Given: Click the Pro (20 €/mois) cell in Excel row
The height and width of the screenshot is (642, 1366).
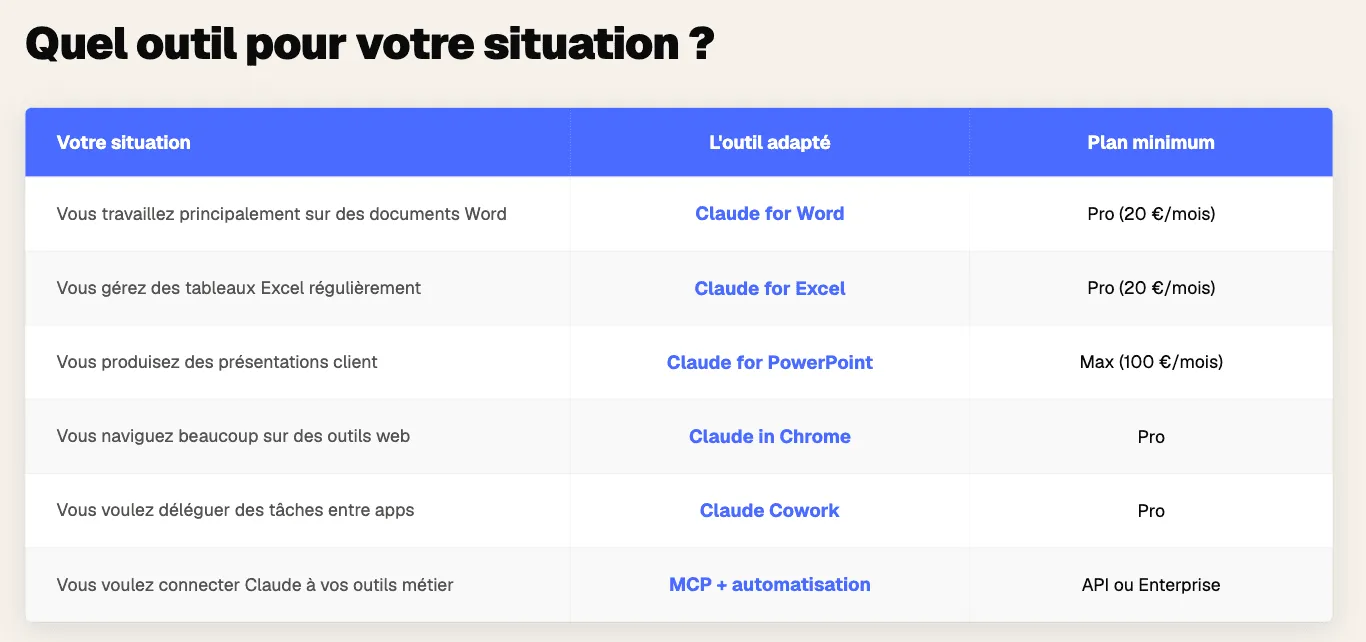Looking at the screenshot, I should click(1151, 288).
